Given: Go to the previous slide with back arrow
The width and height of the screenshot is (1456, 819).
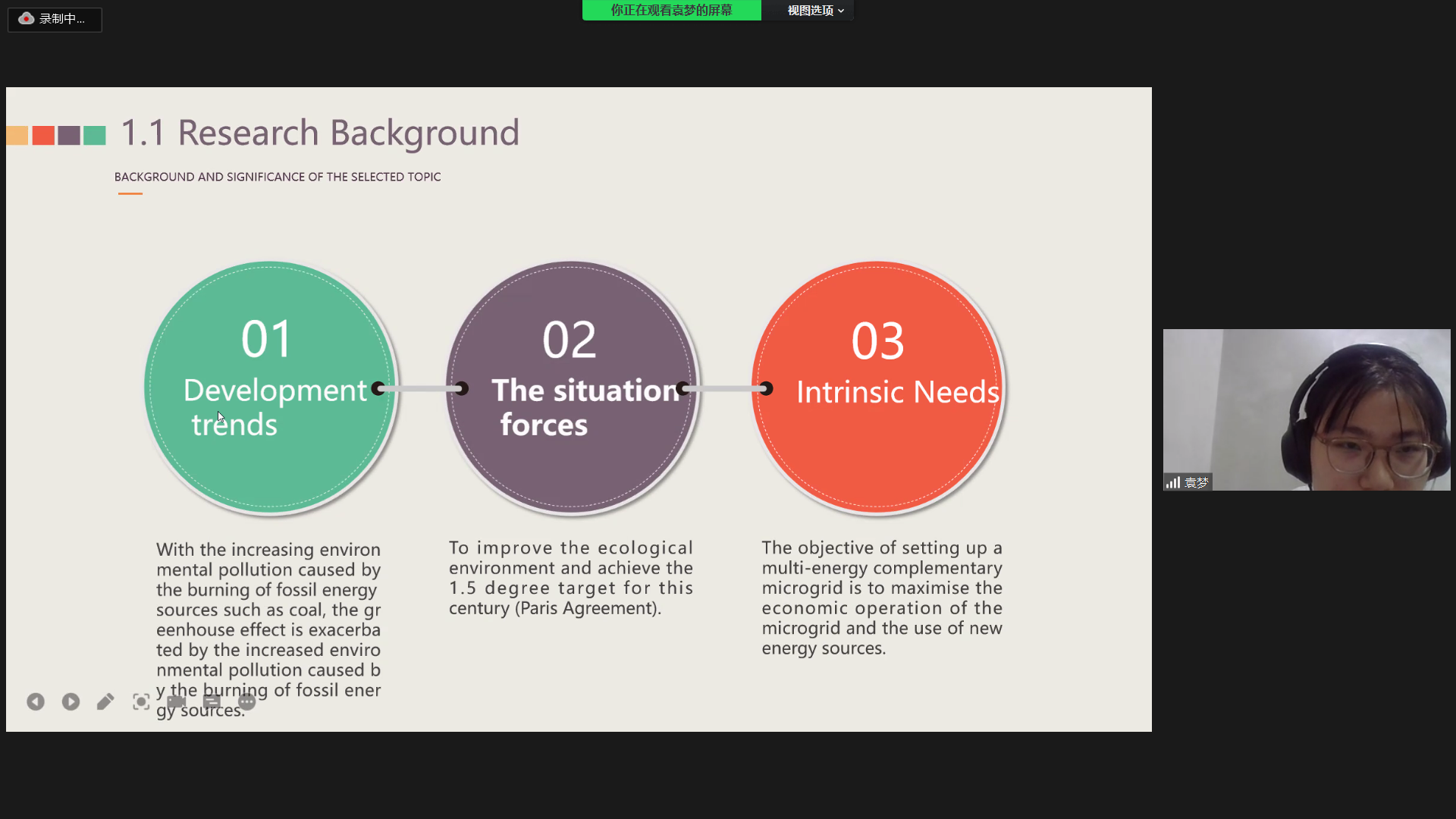Looking at the screenshot, I should tap(36, 702).
